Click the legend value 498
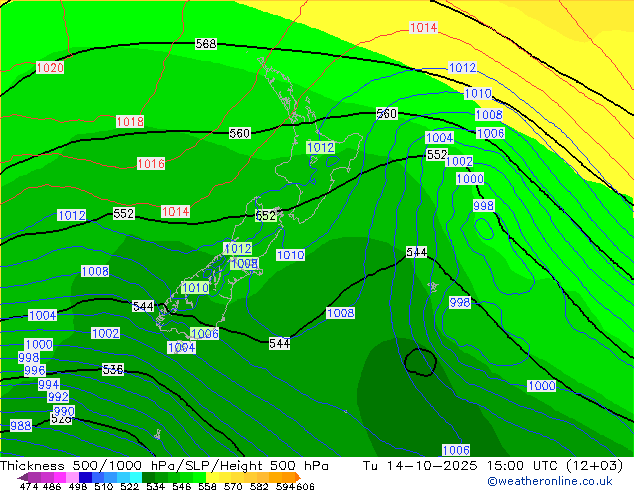Image resolution: width=634 pixels, height=490 pixels. pyautogui.click(x=77, y=486)
